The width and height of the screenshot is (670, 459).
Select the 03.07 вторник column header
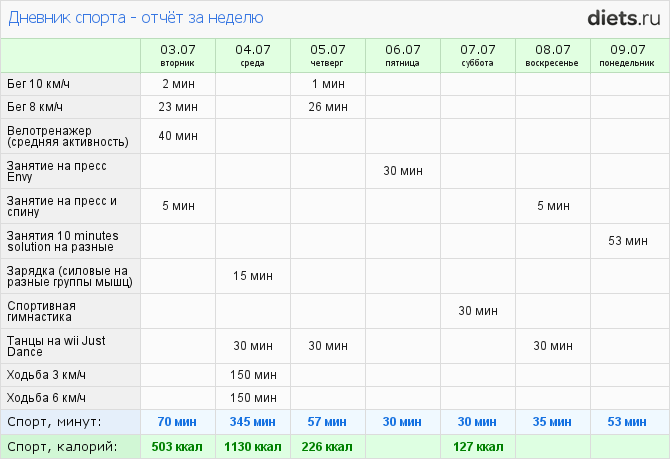click(x=177, y=54)
